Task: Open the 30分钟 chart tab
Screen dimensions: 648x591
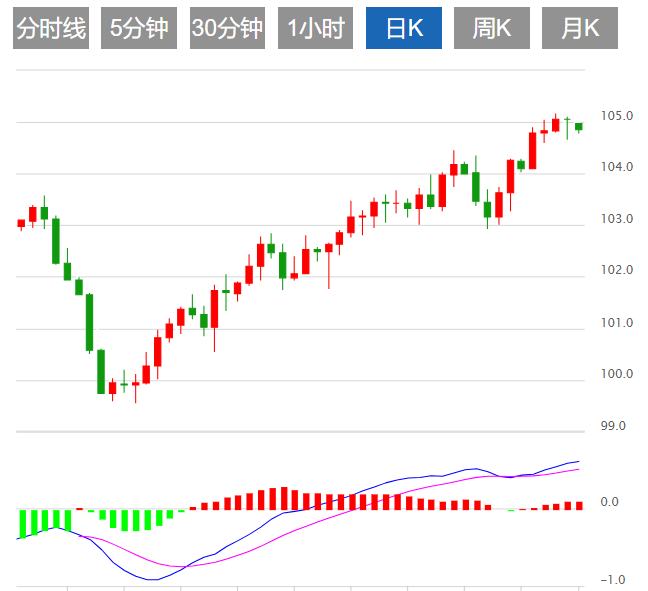Action: 227,29
